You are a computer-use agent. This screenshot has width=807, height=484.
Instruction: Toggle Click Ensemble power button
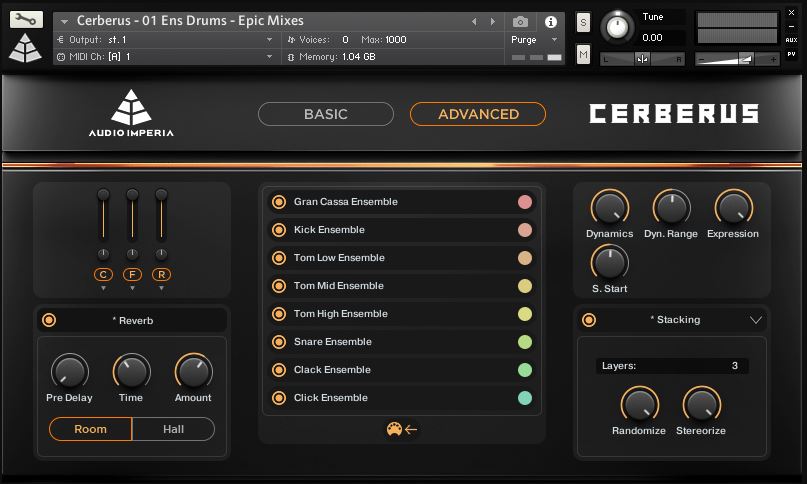(279, 398)
